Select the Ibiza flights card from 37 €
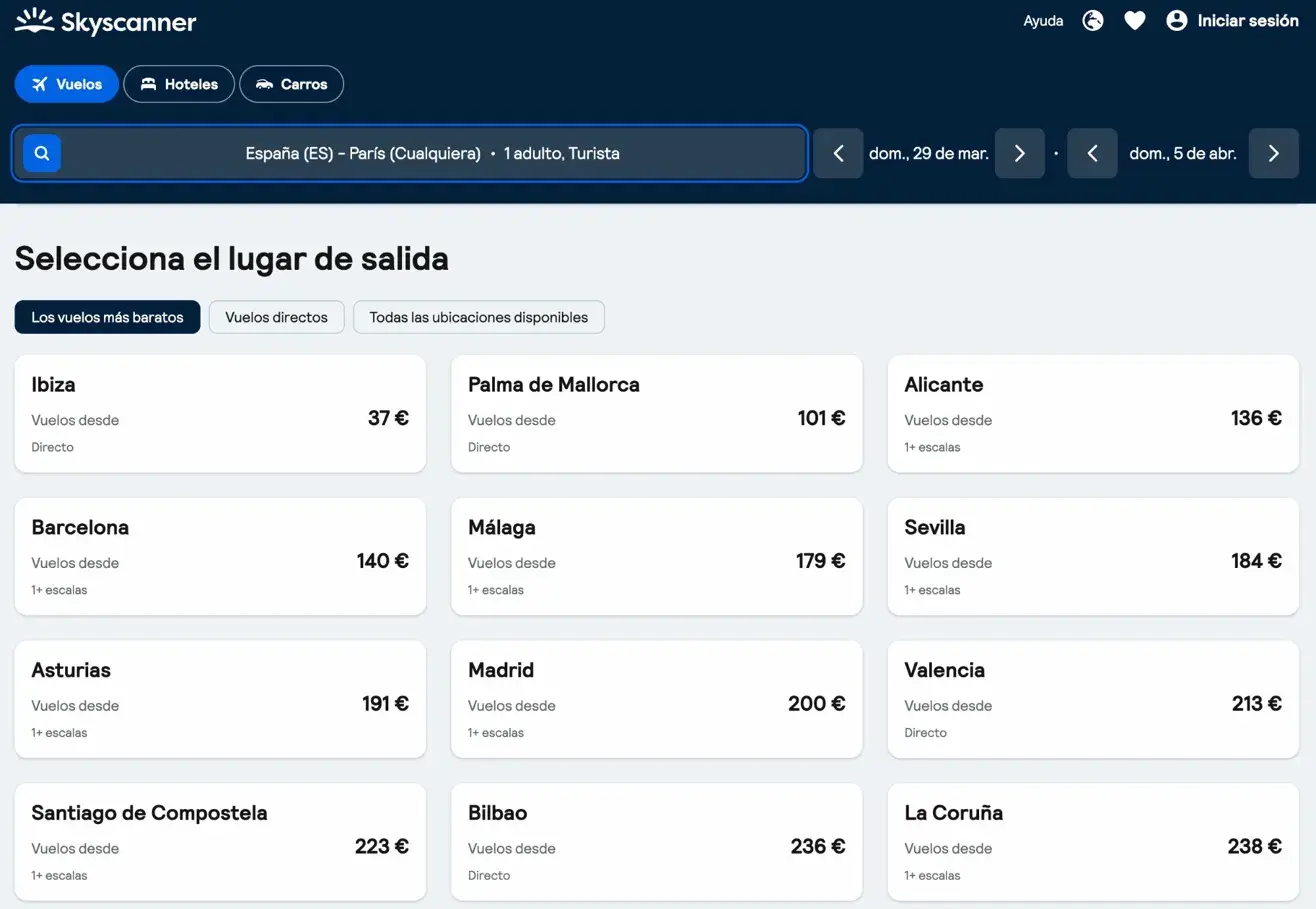The width and height of the screenshot is (1316, 909). pos(220,414)
